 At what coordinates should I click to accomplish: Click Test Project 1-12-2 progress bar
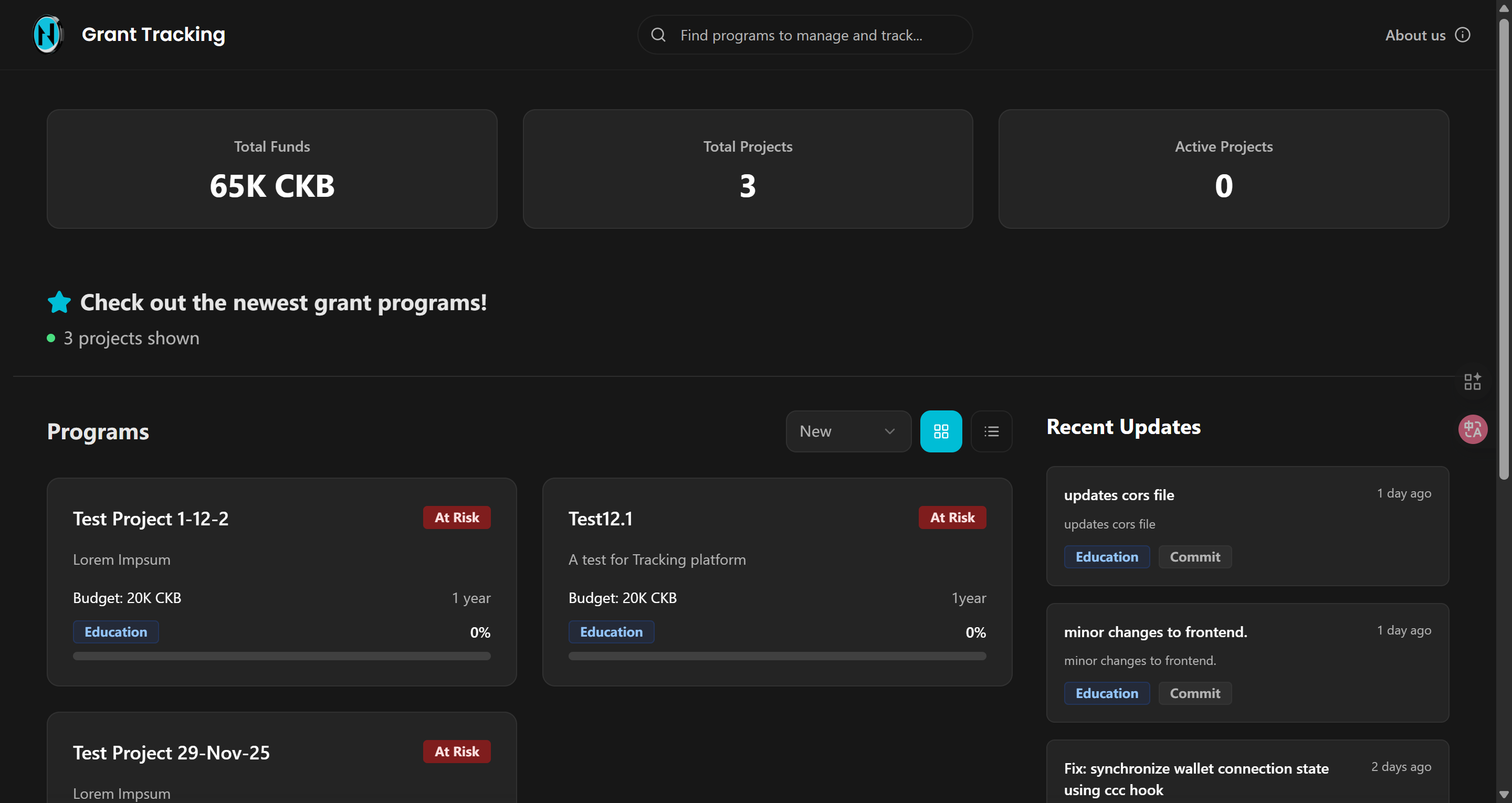tap(281, 656)
